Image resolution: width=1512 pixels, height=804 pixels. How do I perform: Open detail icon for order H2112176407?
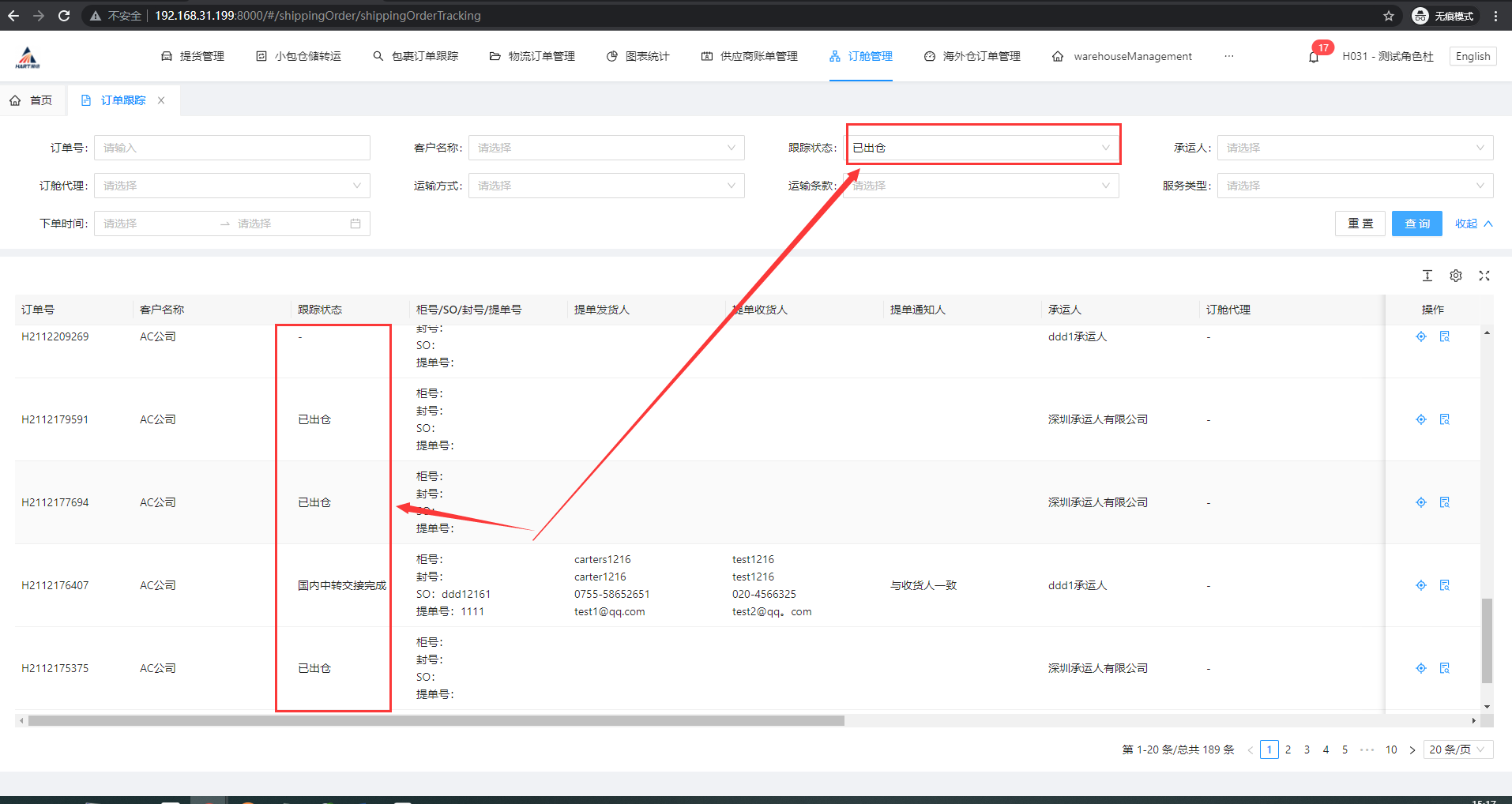(1445, 585)
